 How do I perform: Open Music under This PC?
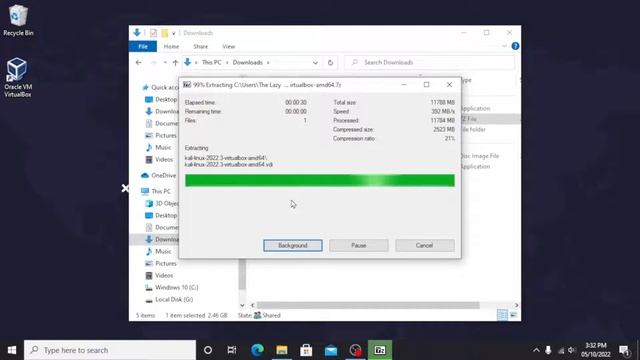pos(158,251)
